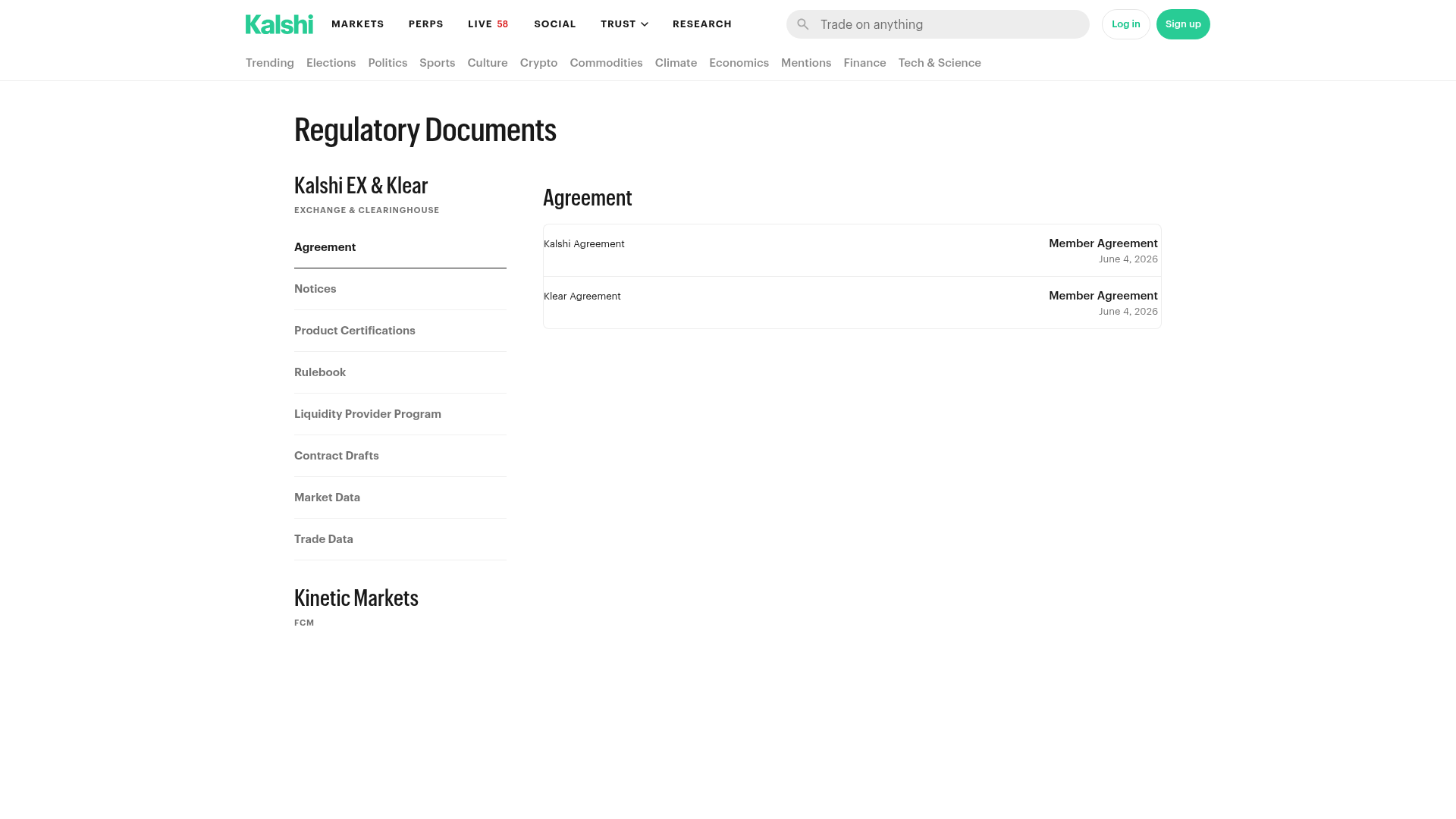Image resolution: width=1456 pixels, height=819 pixels.
Task: Open the Sports category
Action: point(438,63)
